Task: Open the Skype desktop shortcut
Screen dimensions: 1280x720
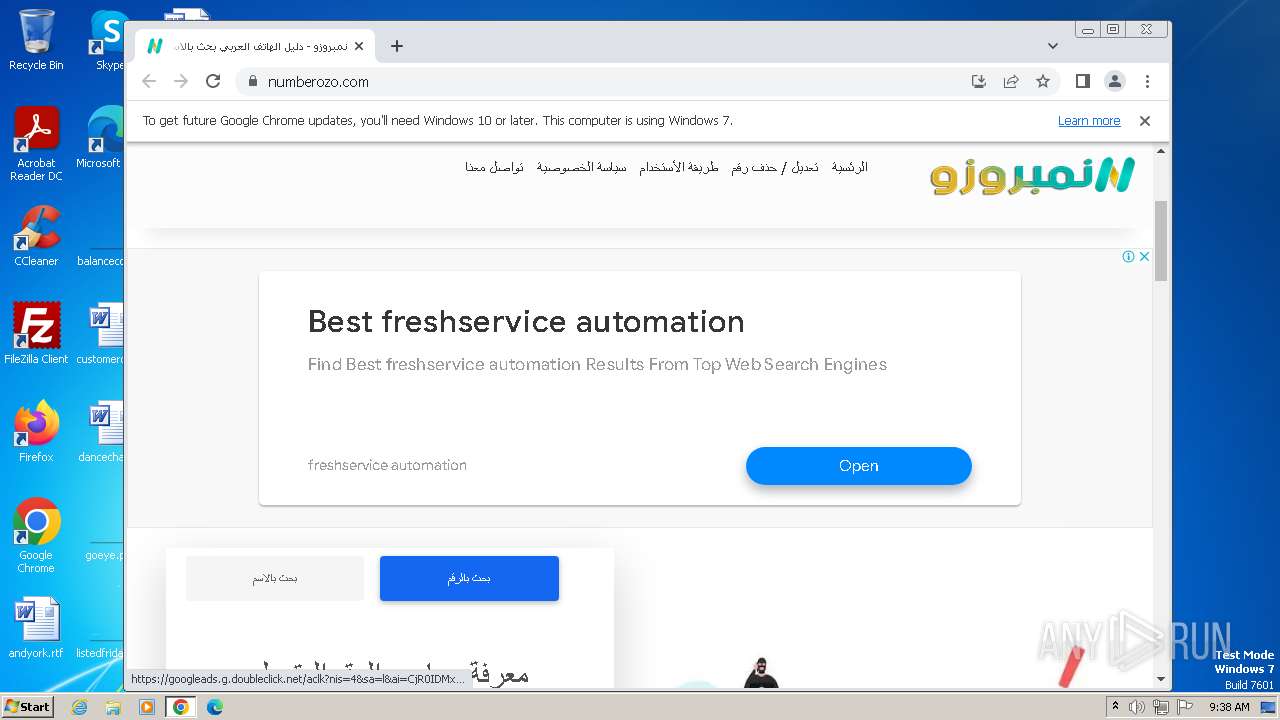Action: pos(108,41)
